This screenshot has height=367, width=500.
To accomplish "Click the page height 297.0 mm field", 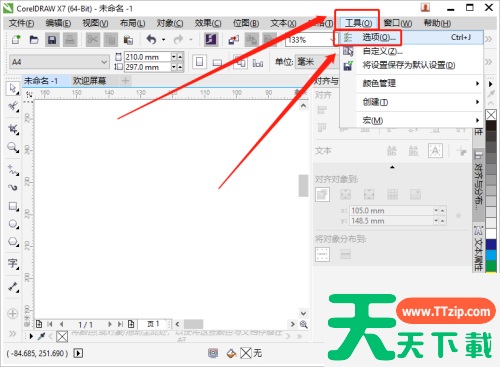I will click(x=147, y=67).
